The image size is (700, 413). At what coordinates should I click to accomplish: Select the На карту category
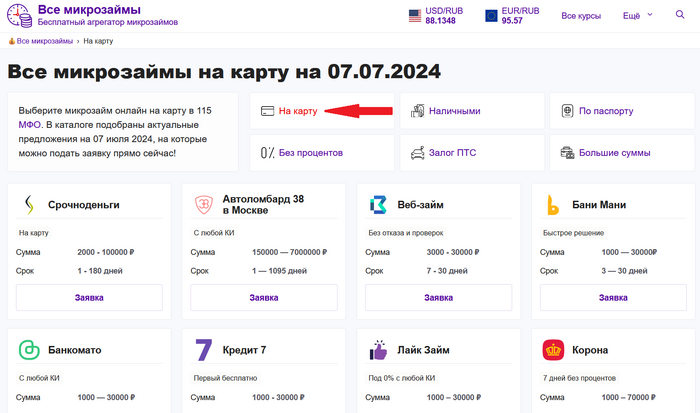pyautogui.click(x=322, y=111)
